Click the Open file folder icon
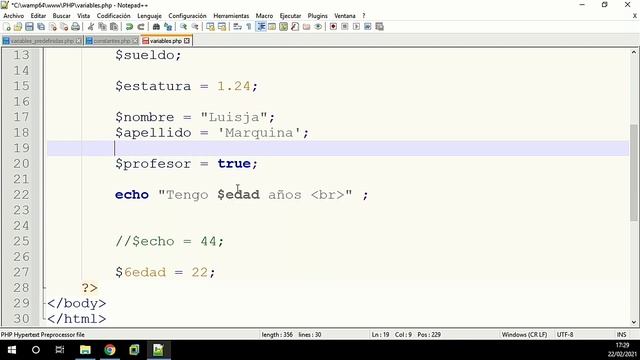Viewport: 640px width, 360px height. point(18,27)
